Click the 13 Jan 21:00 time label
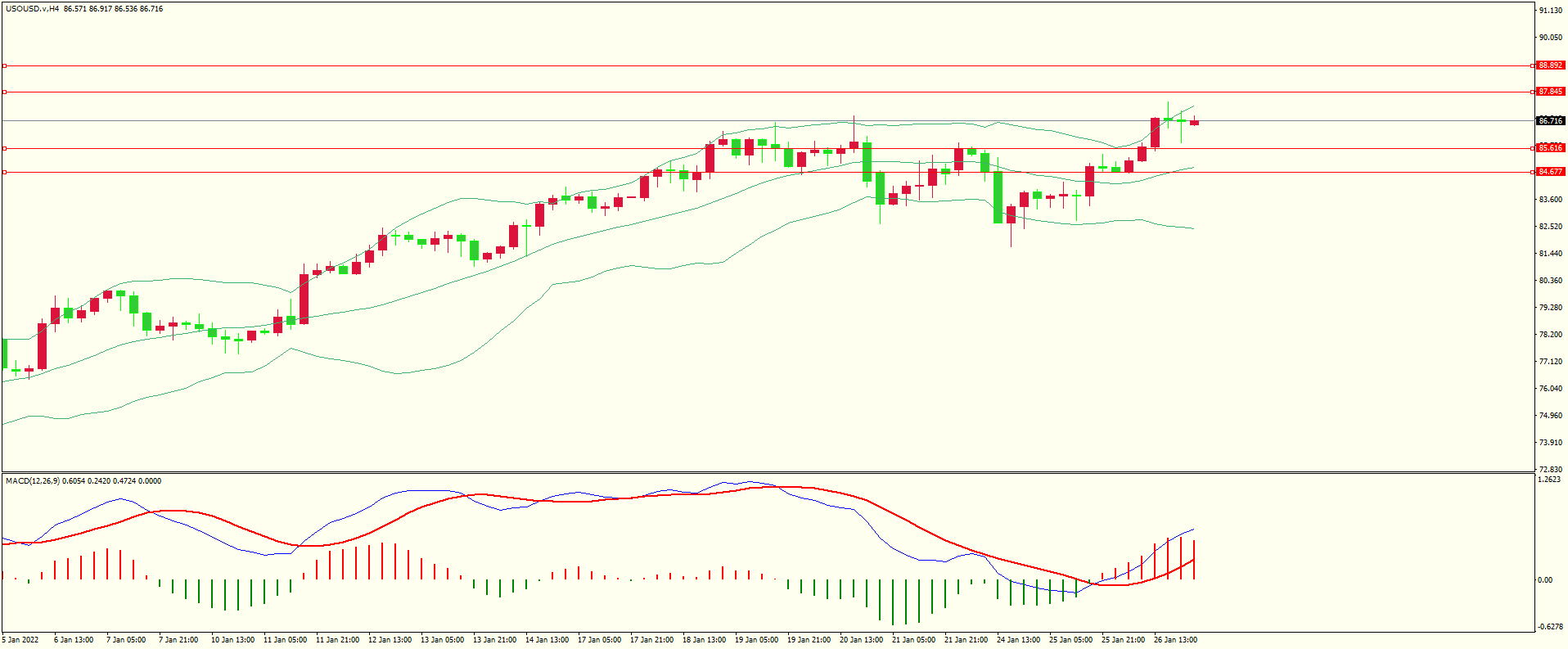Viewport: 1568px width, 649px height. [494, 640]
